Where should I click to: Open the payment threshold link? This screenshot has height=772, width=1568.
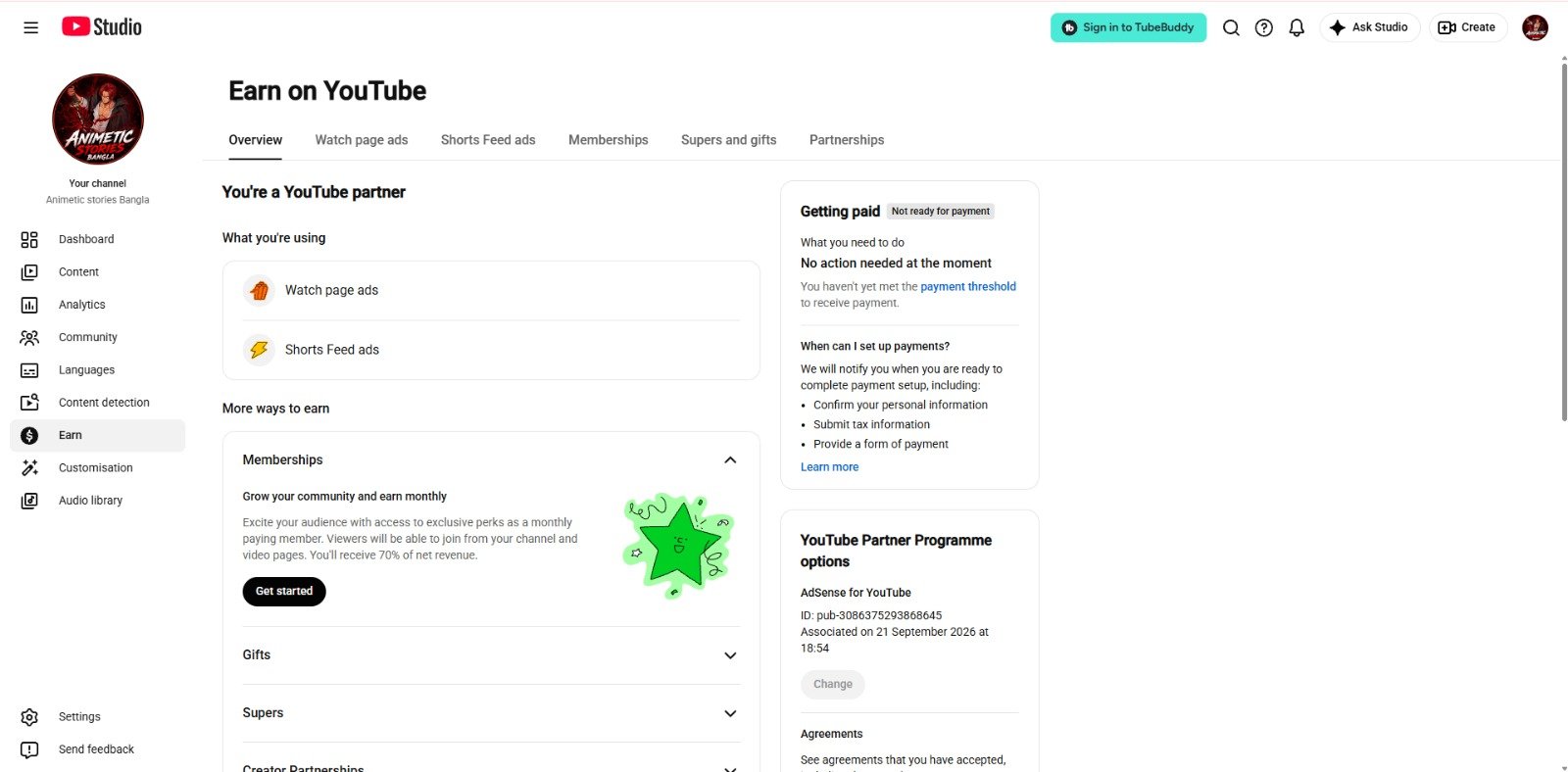[968, 287]
